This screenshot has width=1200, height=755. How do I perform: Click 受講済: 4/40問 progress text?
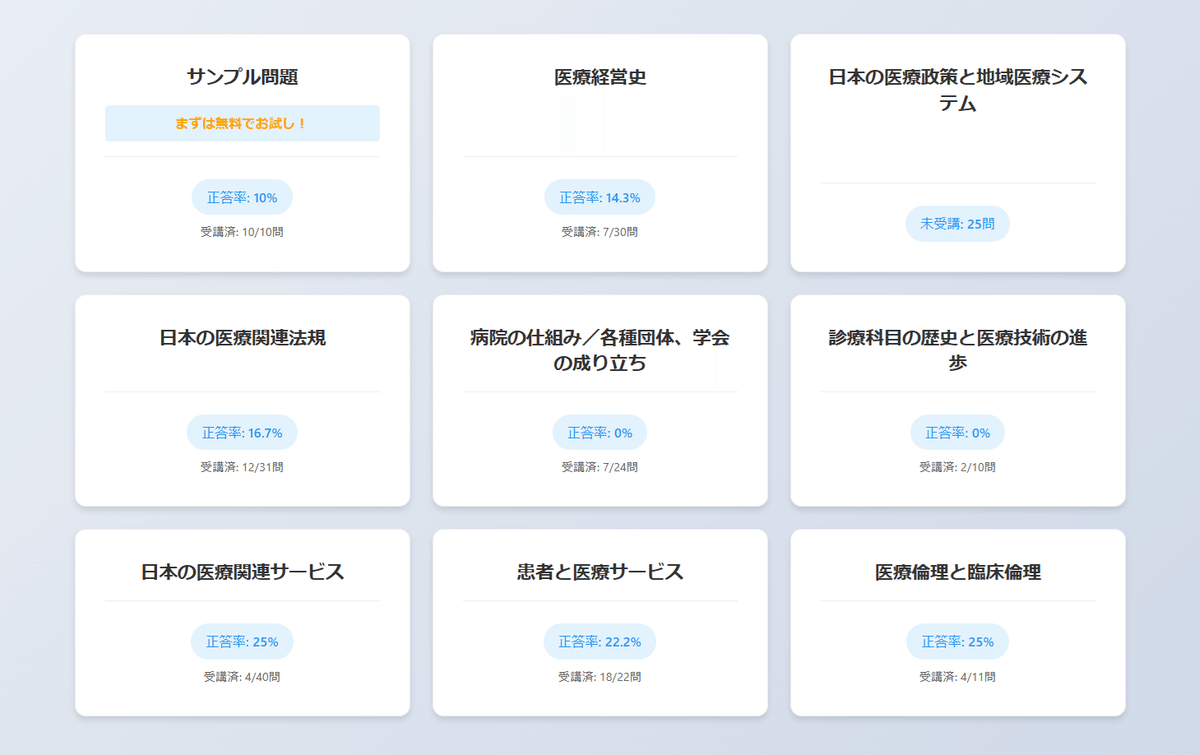click(x=242, y=677)
